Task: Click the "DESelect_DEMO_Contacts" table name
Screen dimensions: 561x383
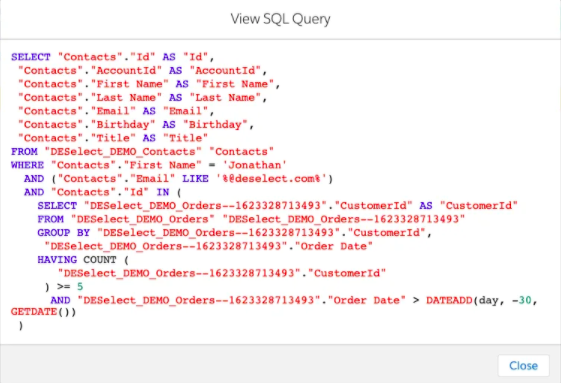Action: (123, 152)
